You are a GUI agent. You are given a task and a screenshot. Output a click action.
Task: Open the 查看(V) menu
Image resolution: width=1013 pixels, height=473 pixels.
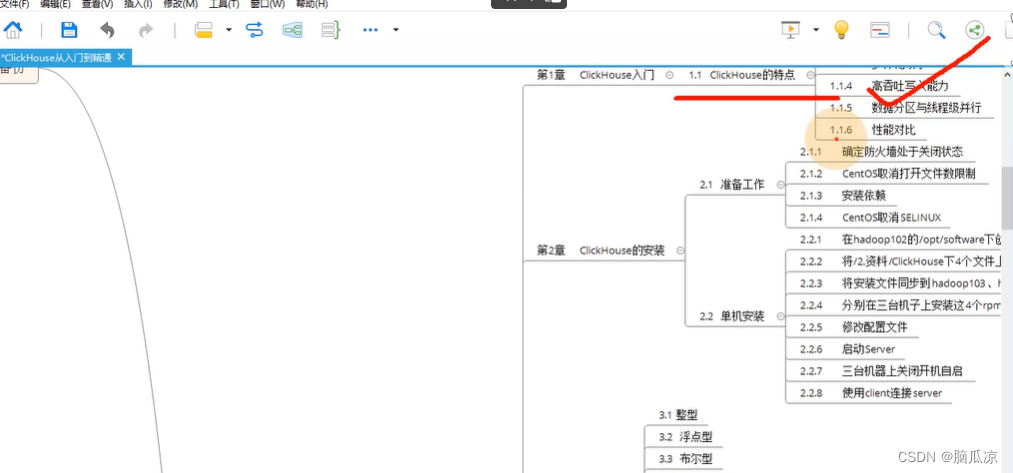(x=97, y=4)
